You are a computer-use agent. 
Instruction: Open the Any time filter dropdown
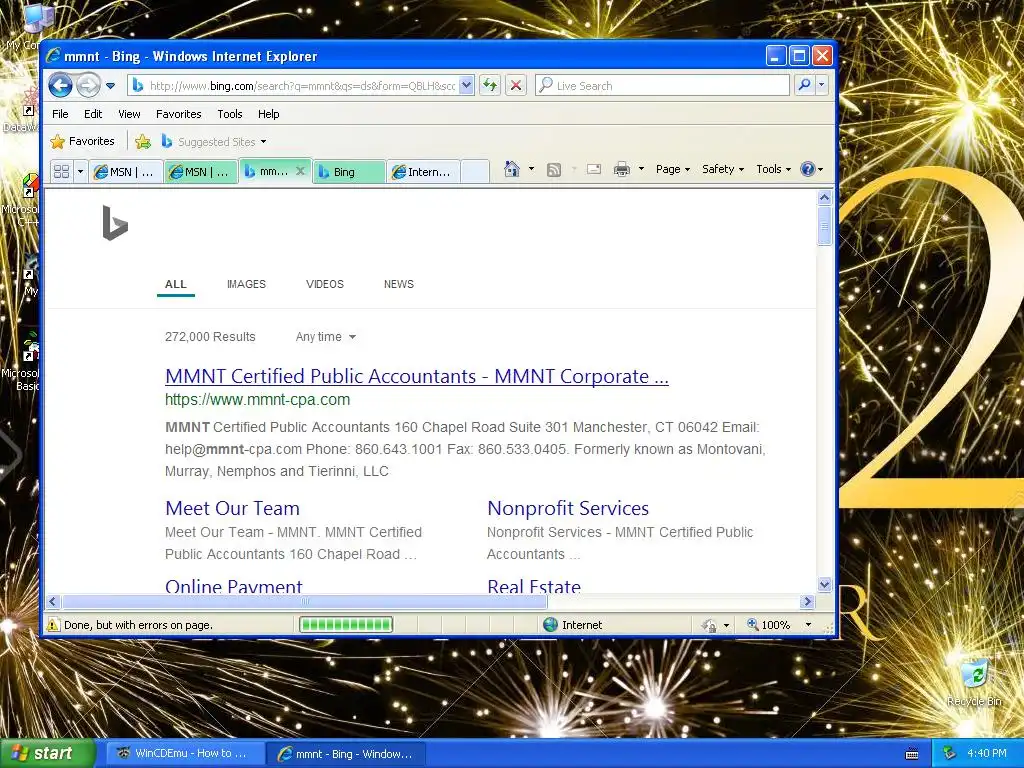point(325,337)
